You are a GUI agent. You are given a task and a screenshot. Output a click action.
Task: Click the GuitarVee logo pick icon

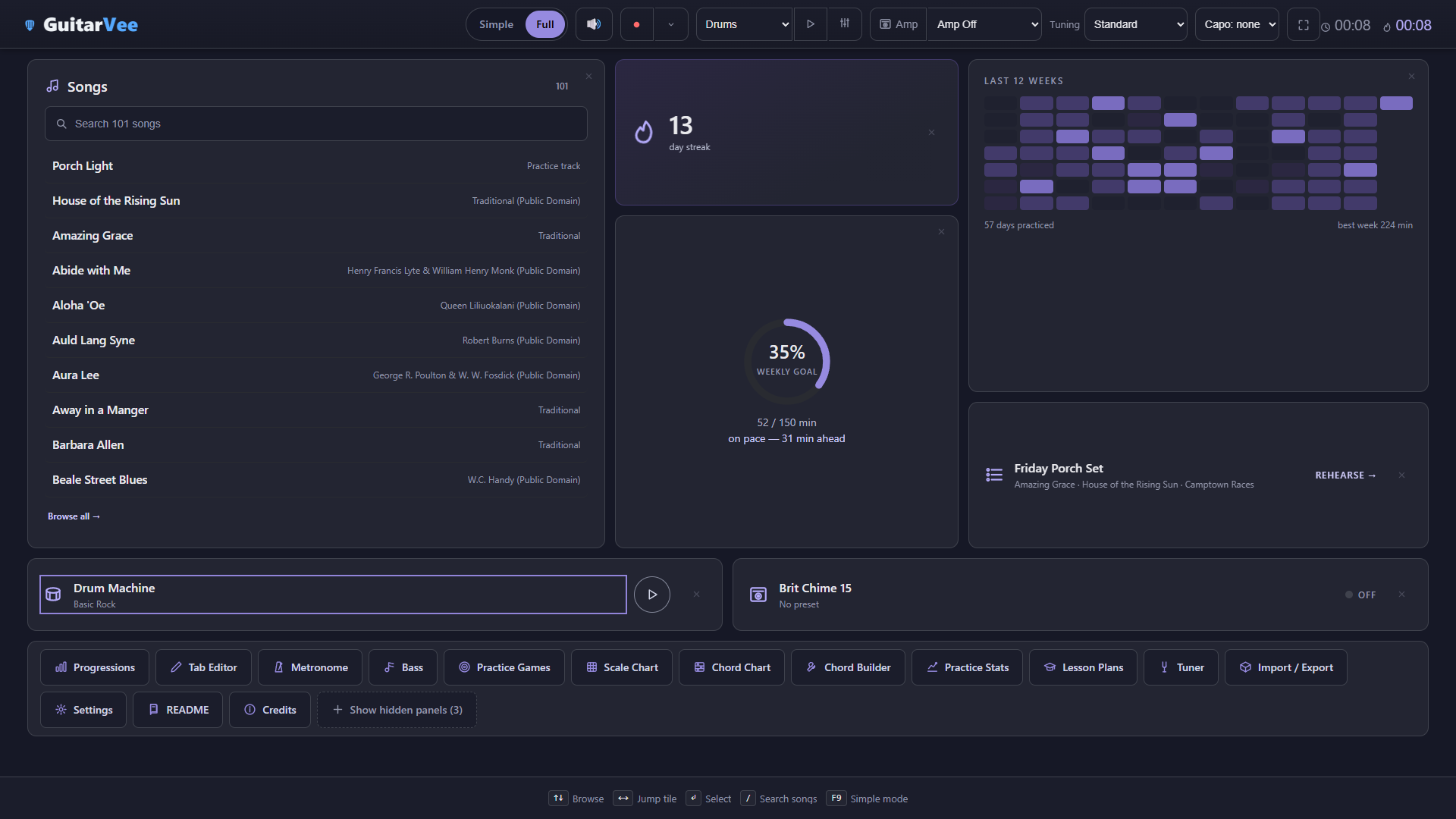[x=30, y=25]
